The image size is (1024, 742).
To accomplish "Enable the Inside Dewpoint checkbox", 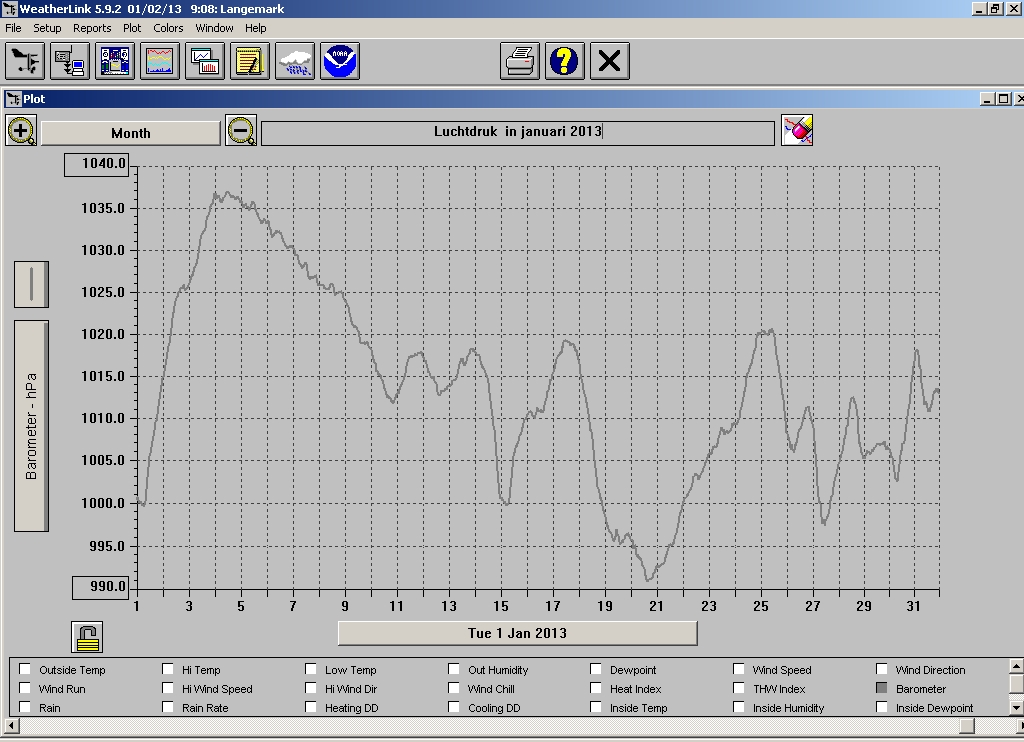I will 882,707.
